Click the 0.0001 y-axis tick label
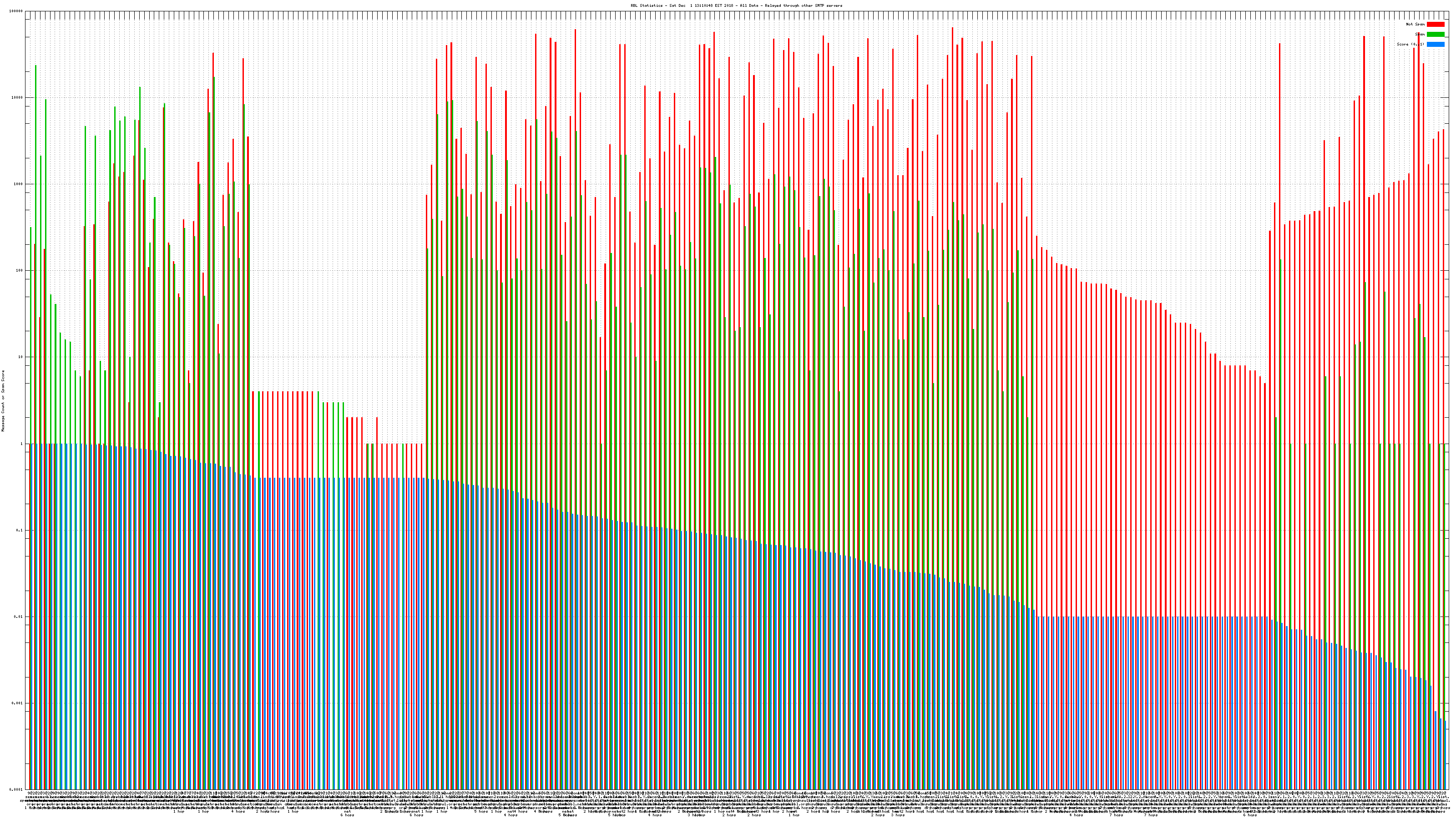 [x=16, y=789]
